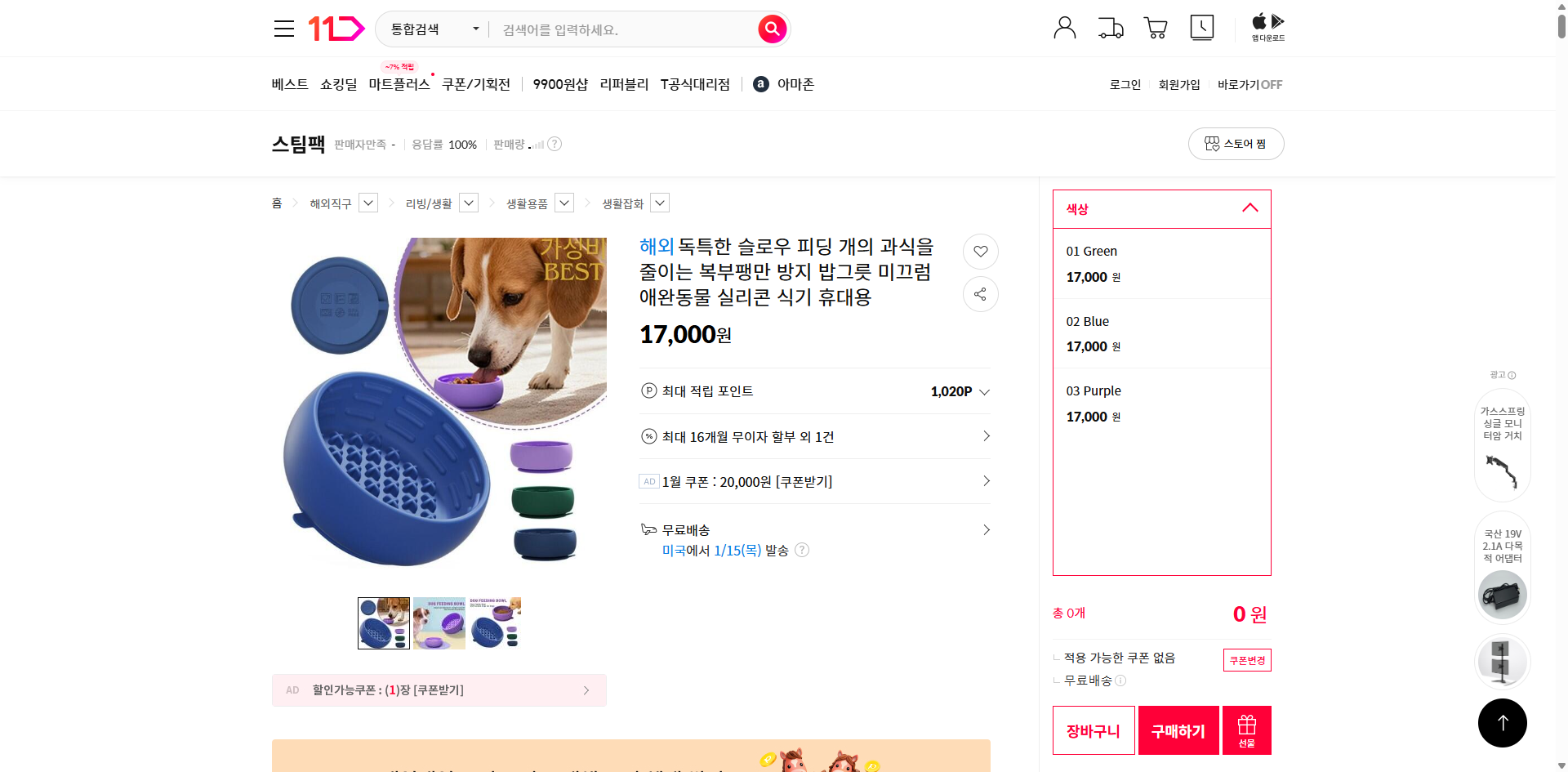Open the 리빙/생활 breadcrumb dropdown

coord(468,203)
